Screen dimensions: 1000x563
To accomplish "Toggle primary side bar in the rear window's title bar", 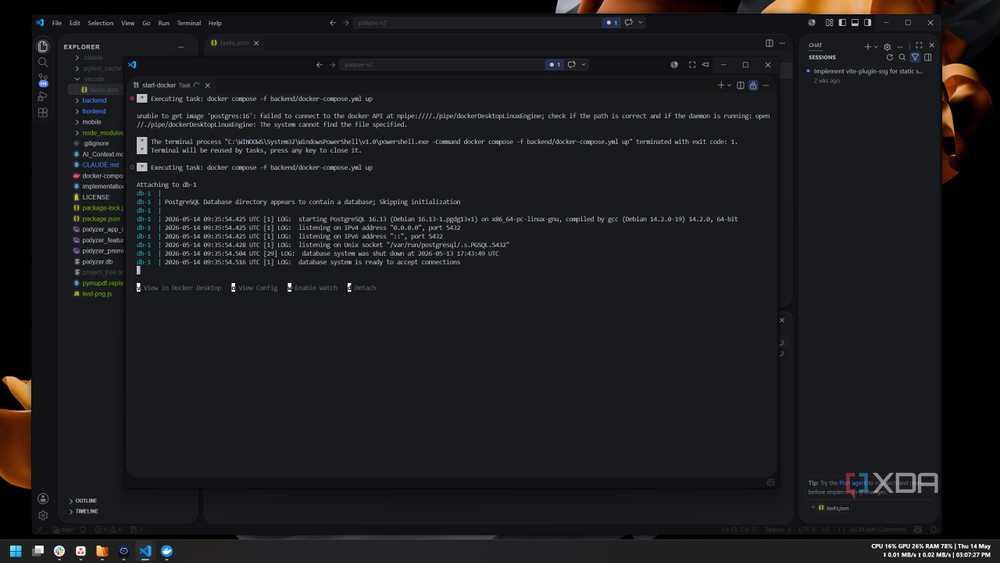I will [x=842, y=22].
